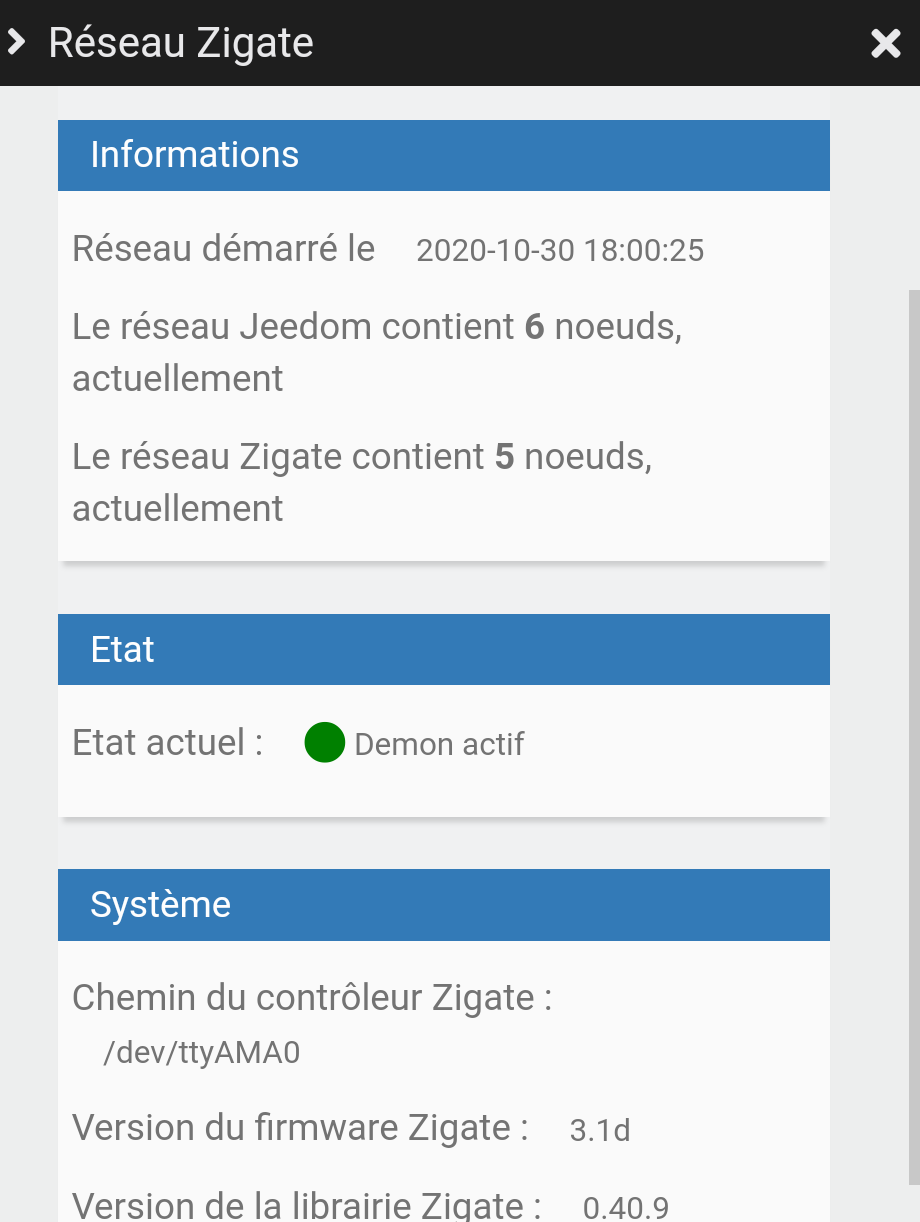Click the "Demon actif" status text

439,745
